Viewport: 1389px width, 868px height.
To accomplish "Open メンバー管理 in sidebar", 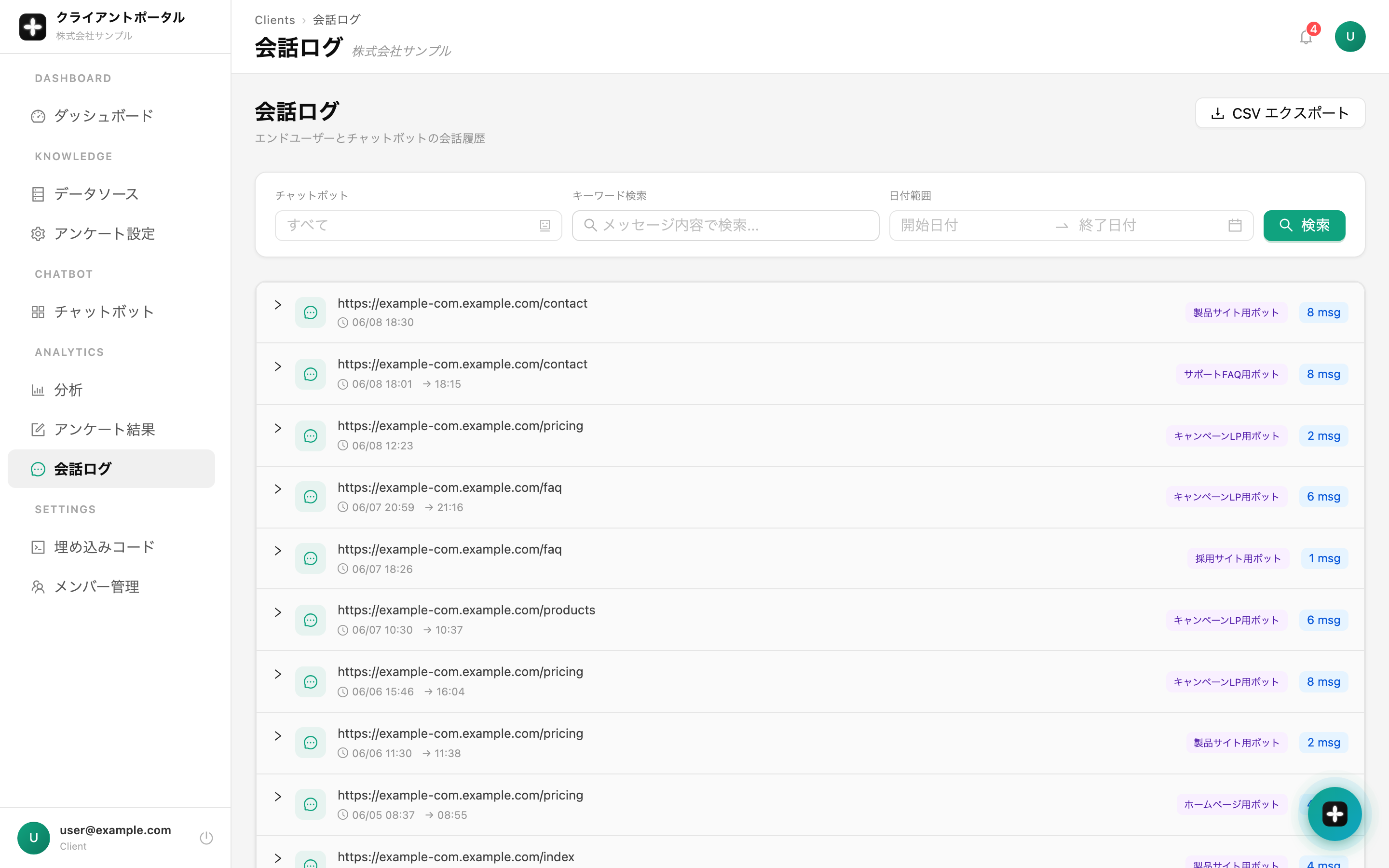I will (x=111, y=587).
